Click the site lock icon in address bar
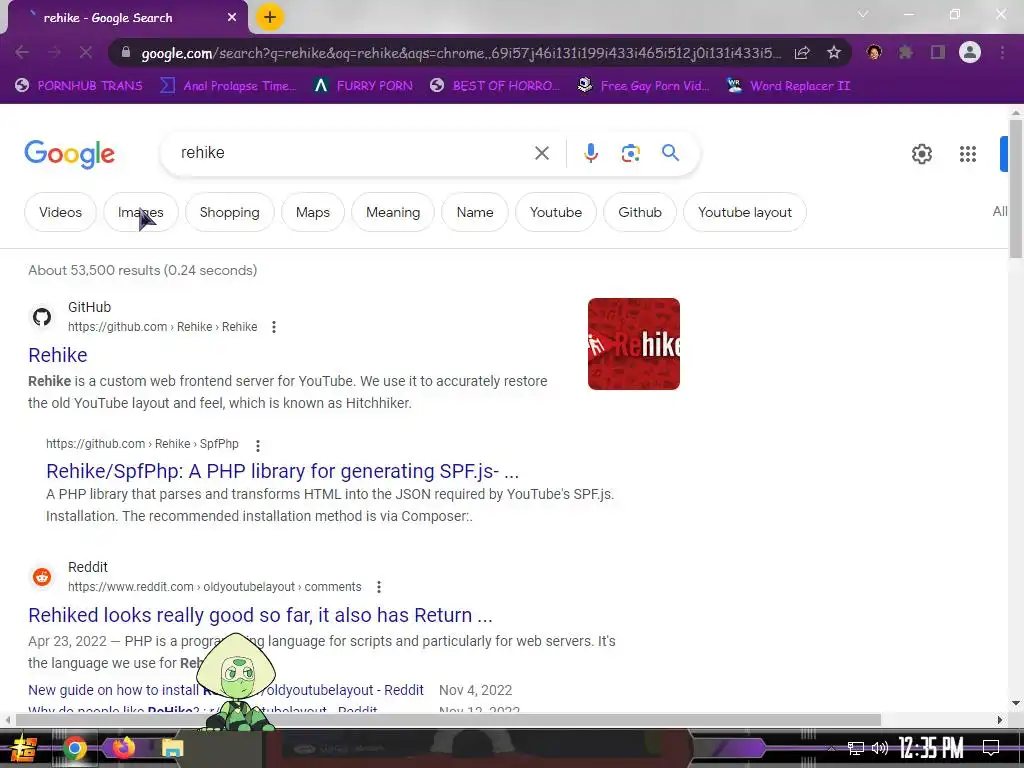 [126, 52]
